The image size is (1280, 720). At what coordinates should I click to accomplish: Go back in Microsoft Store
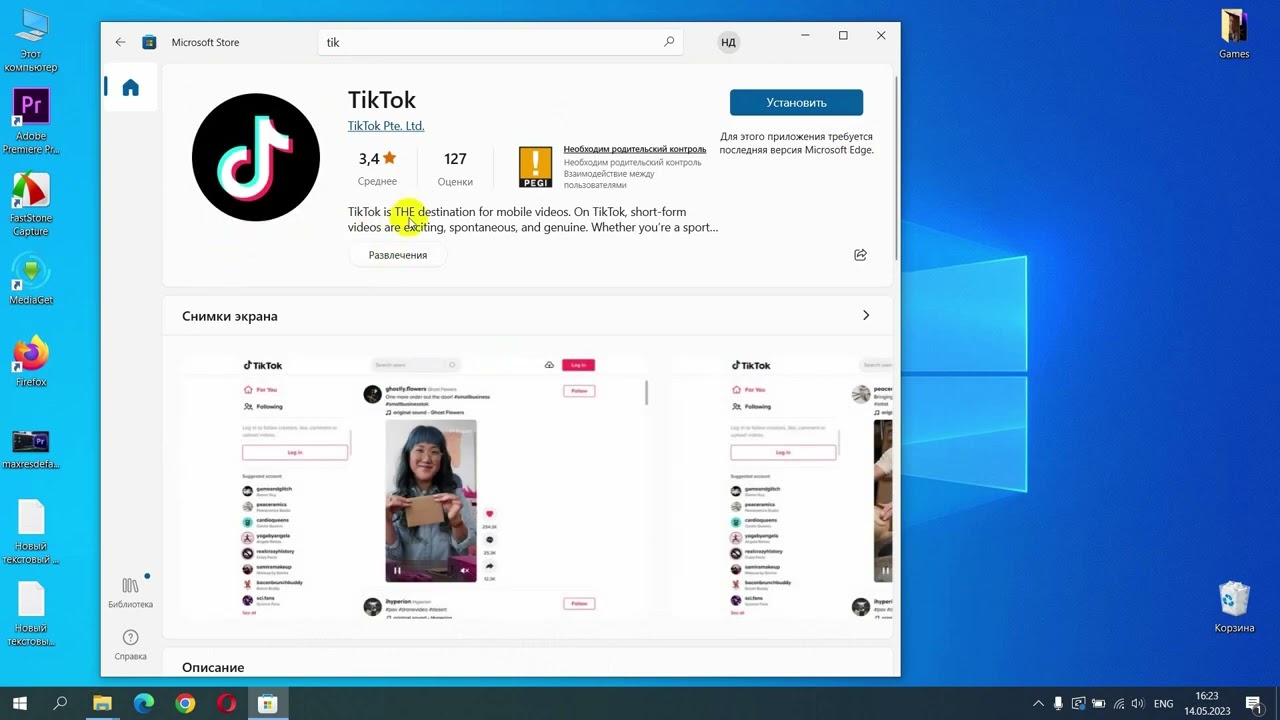point(120,42)
